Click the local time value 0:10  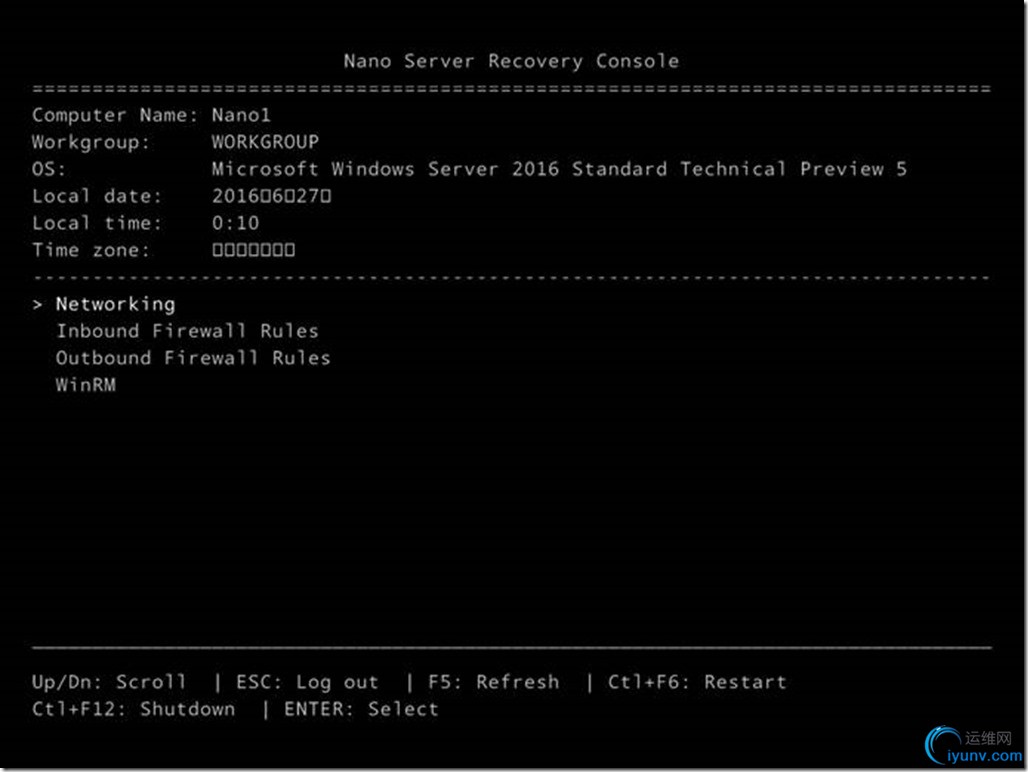pyautogui.click(x=235, y=223)
